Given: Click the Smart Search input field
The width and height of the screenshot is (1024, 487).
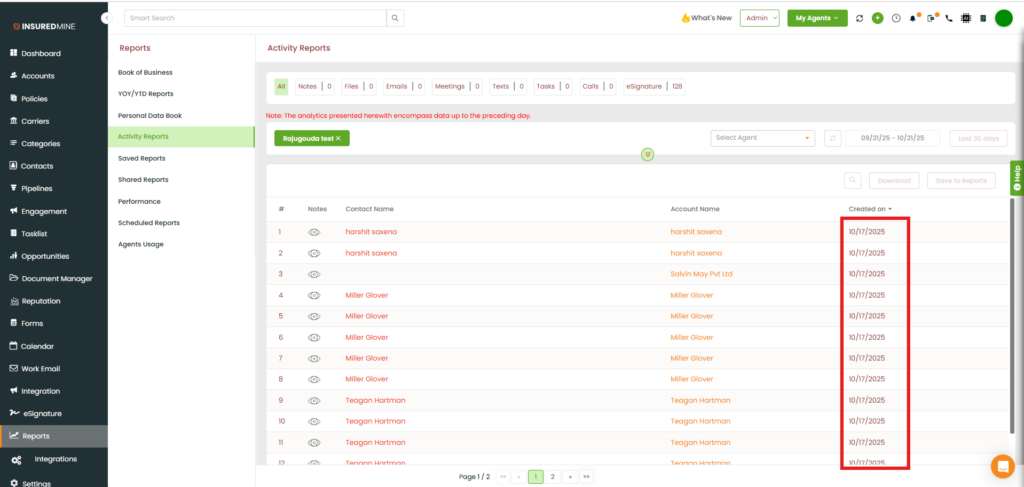Looking at the screenshot, I should 255,18.
